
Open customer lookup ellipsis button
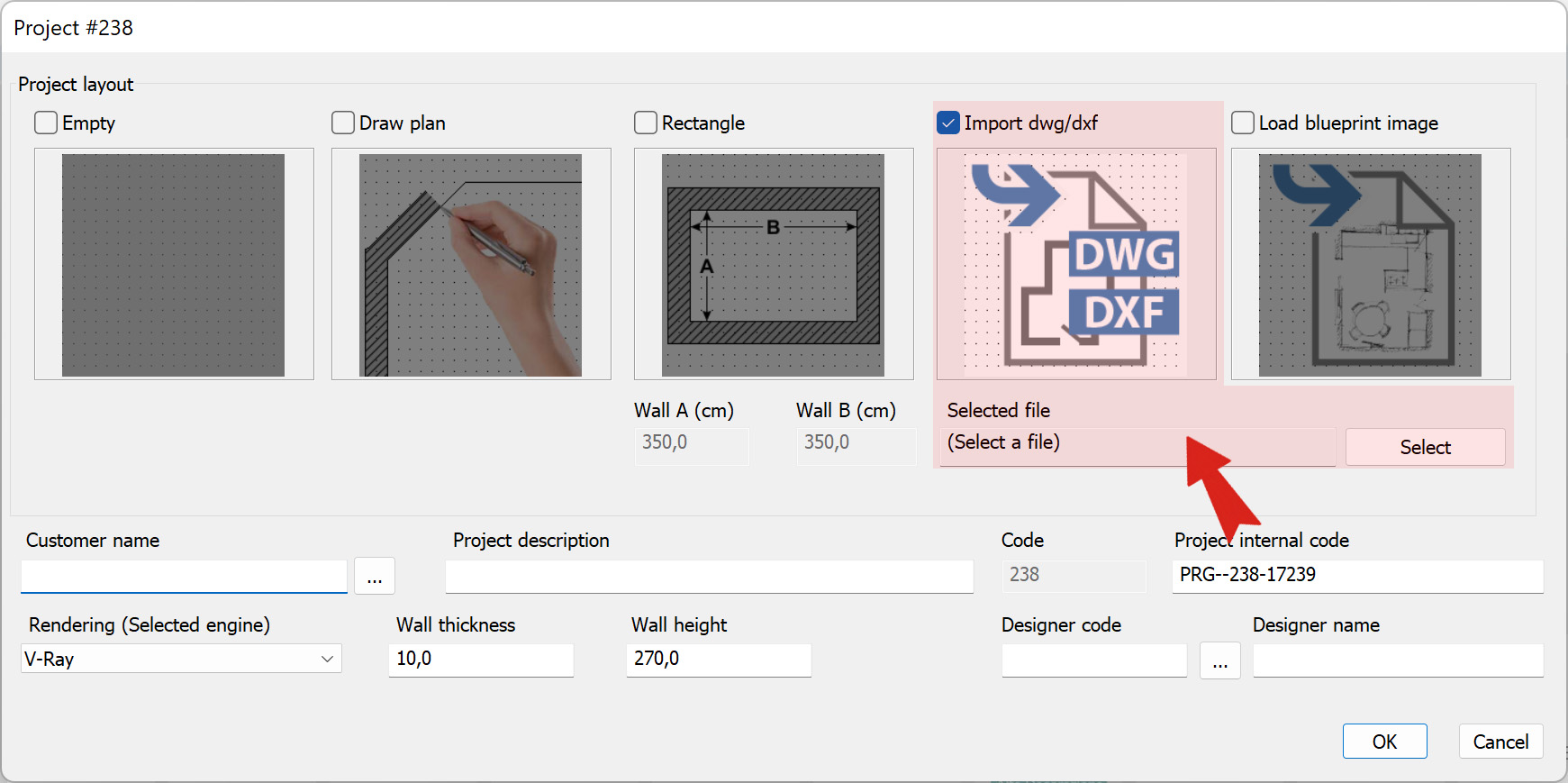[375, 576]
